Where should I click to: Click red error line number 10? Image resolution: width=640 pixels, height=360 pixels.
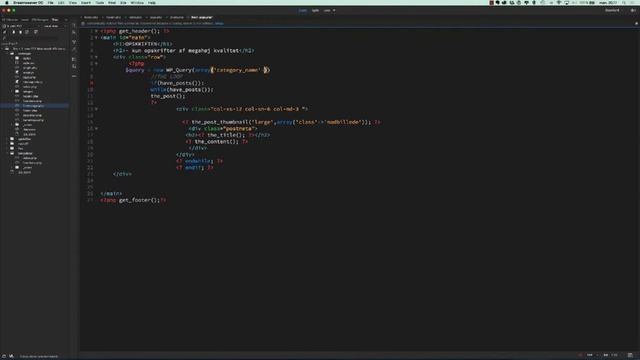point(91,89)
